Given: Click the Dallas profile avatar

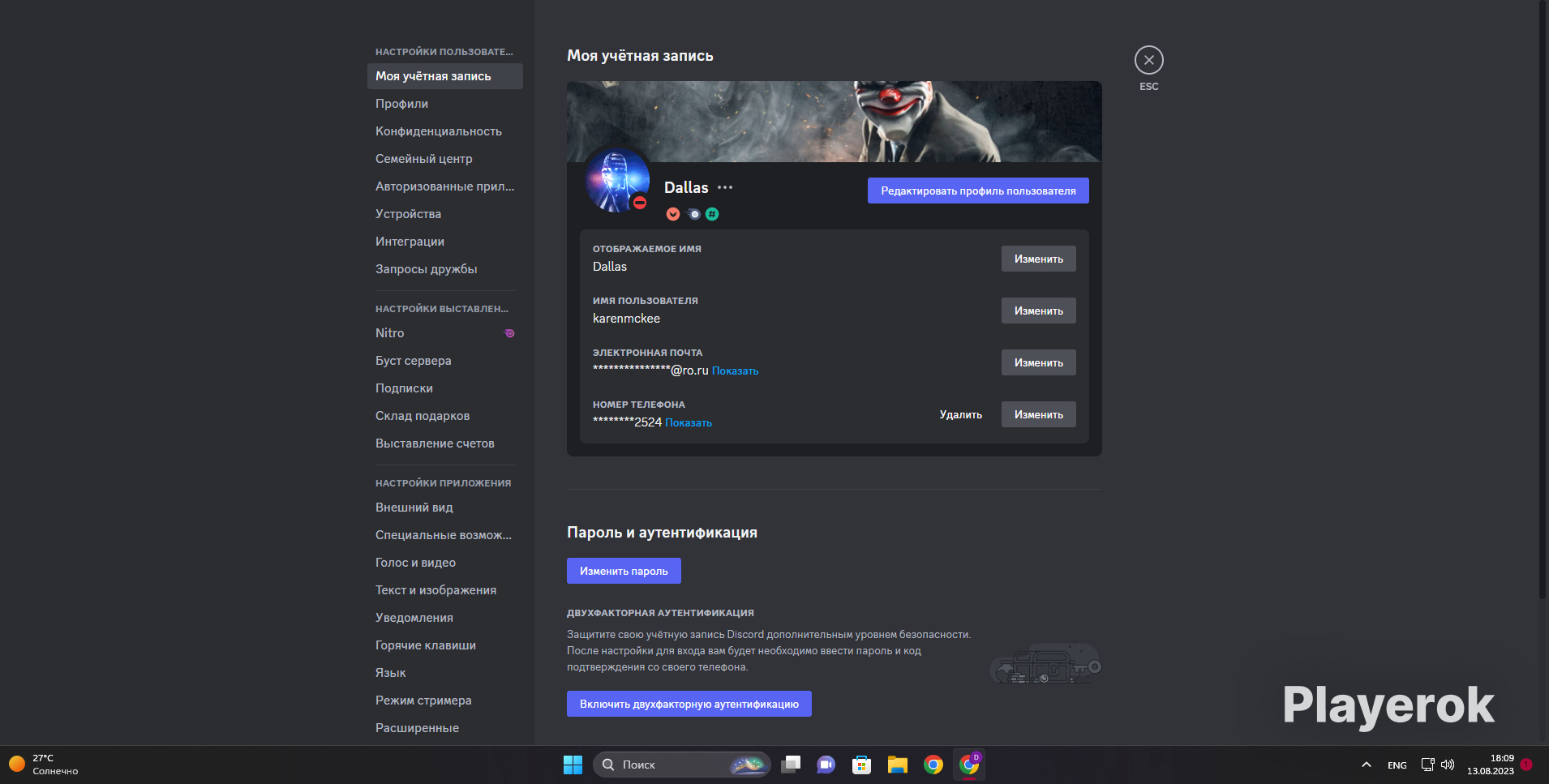Looking at the screenshot, I should tap(617, 181).
